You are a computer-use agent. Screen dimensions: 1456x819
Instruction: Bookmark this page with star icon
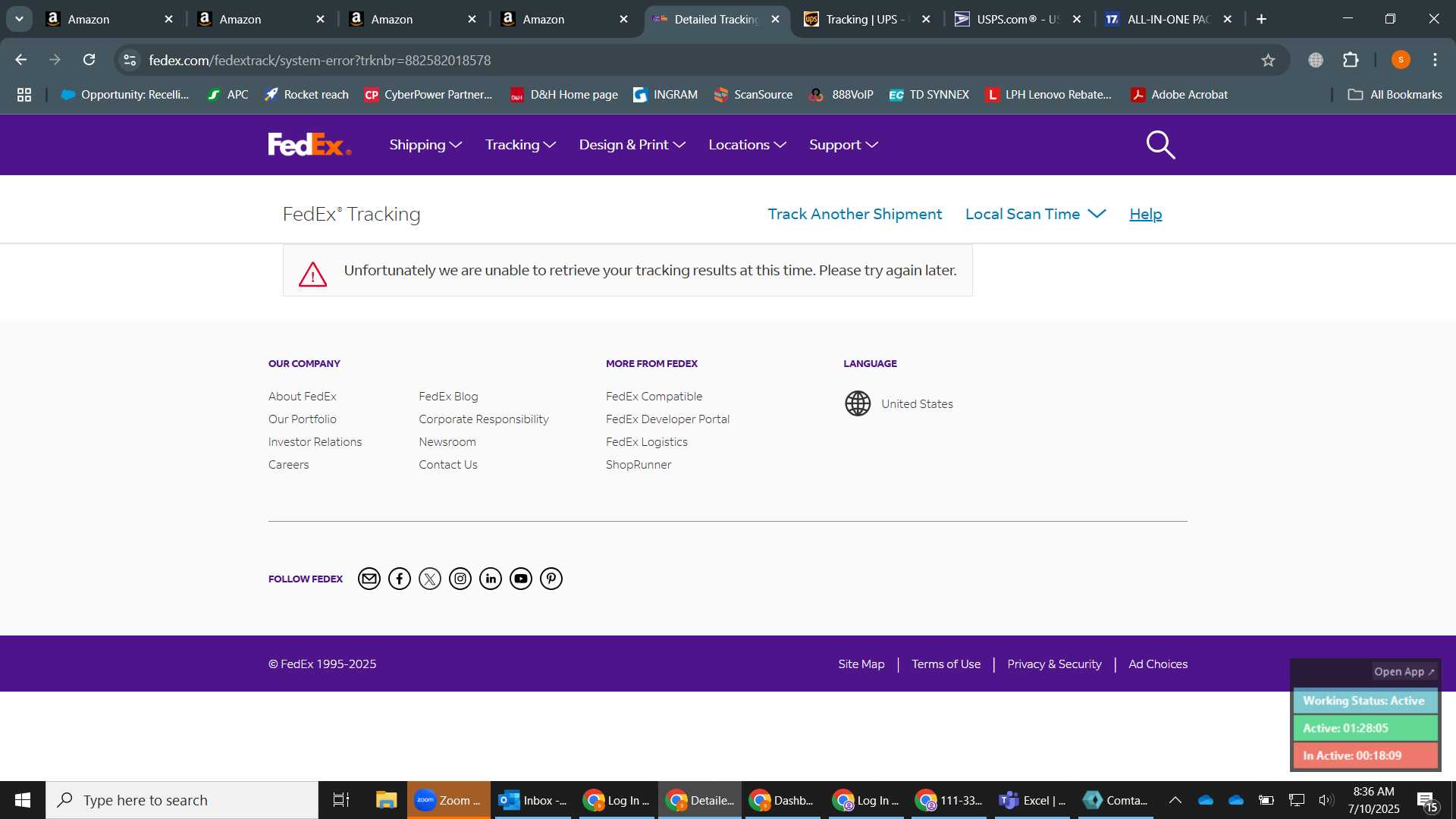point(1268,60)
